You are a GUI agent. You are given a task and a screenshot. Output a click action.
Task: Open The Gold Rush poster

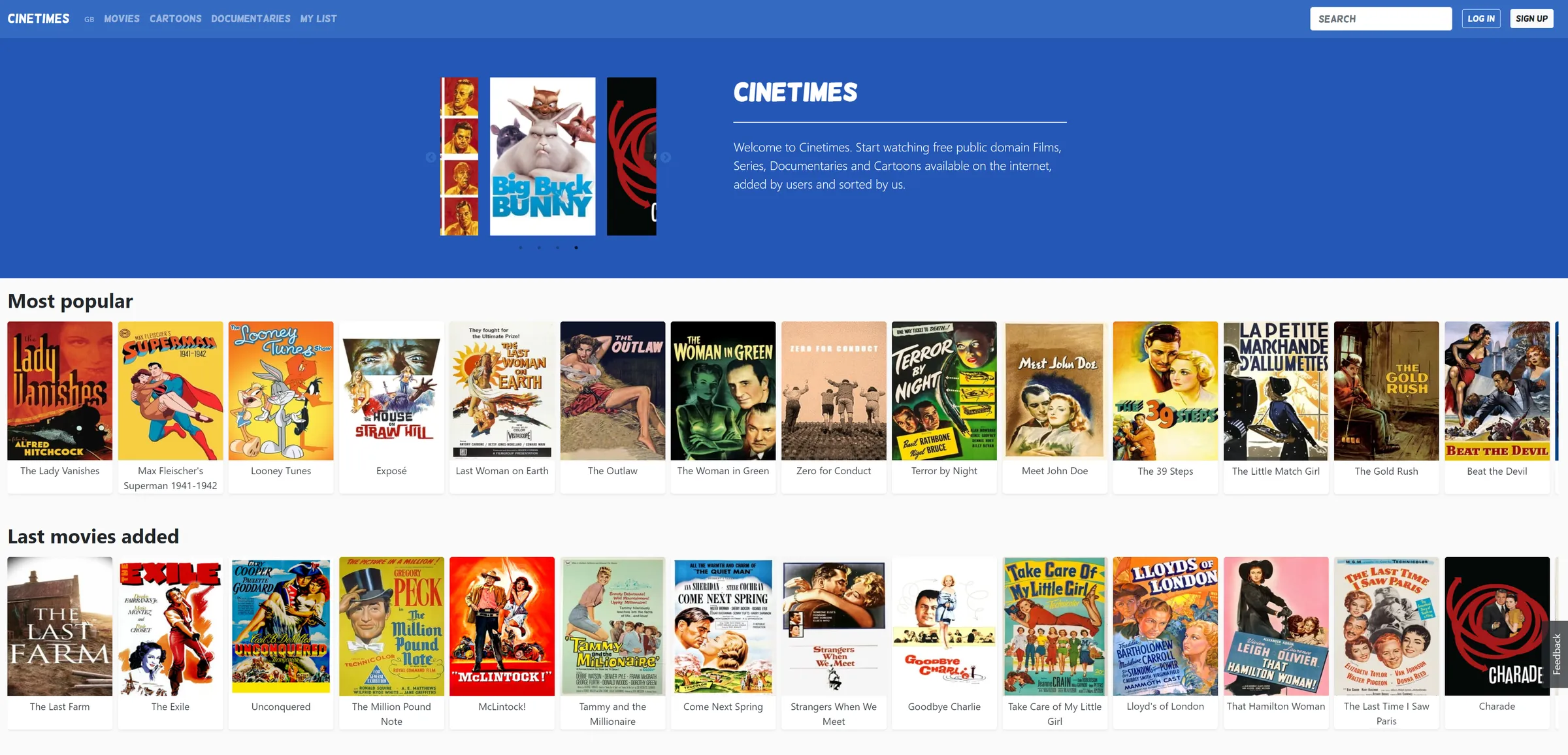1386,391
